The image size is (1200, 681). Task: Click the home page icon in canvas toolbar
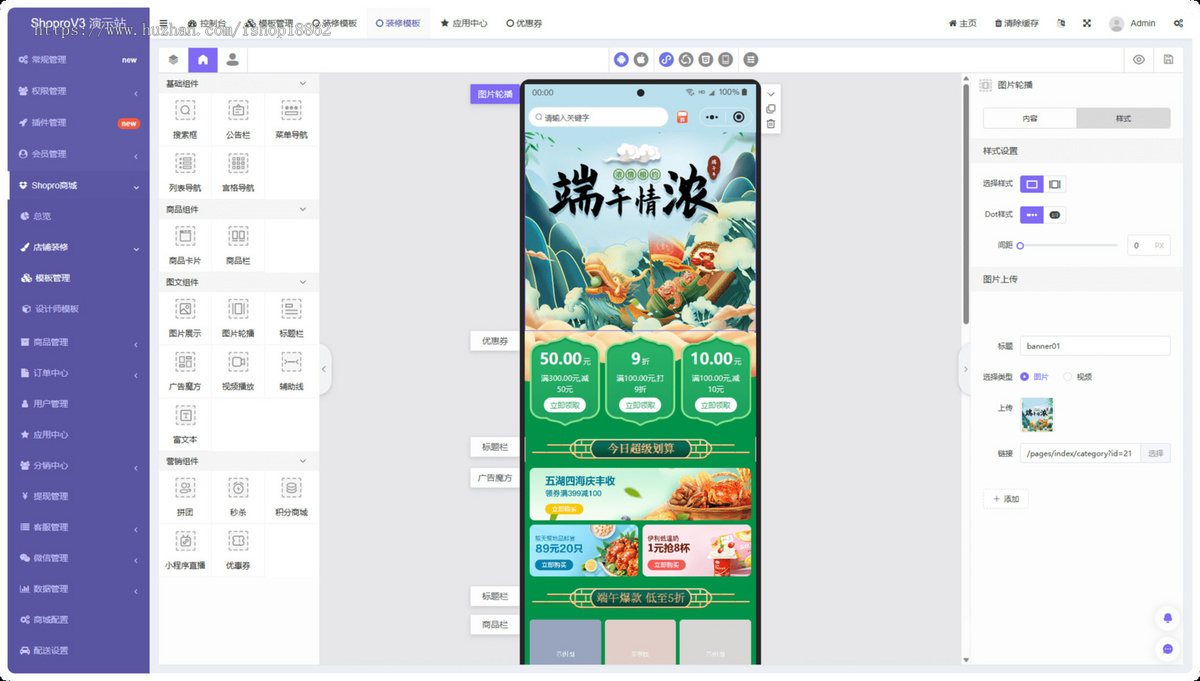point(202,59)
